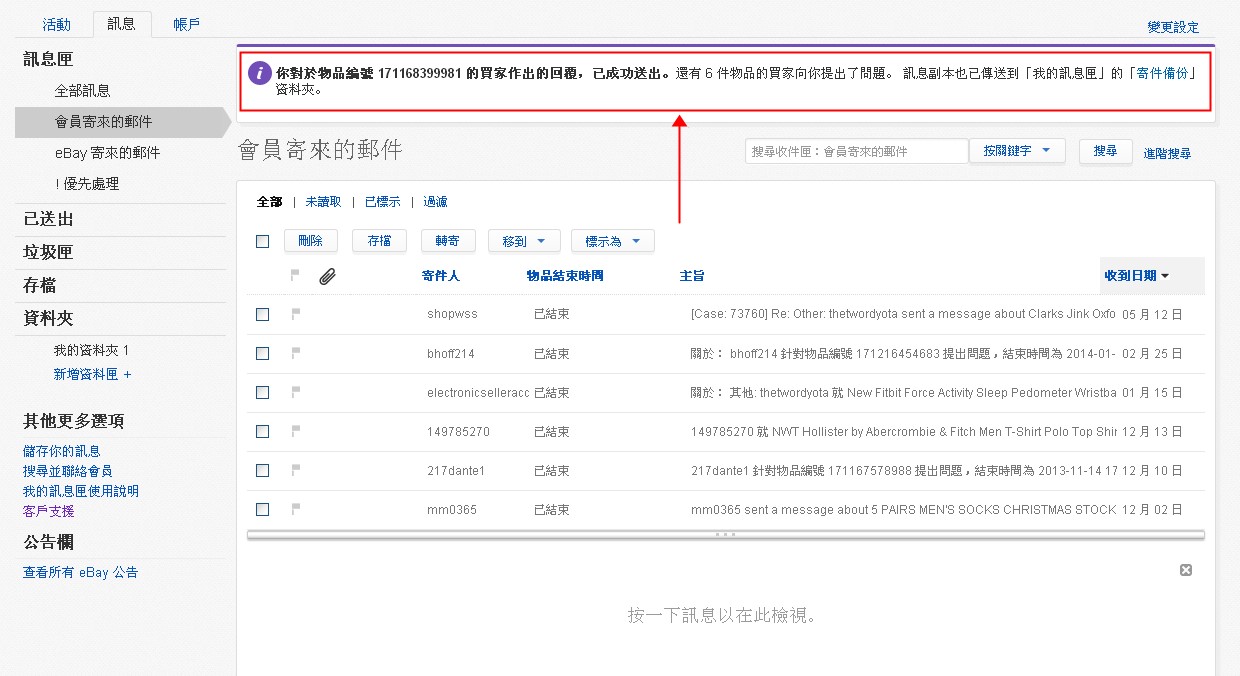Open the 移到 dropdown
The width and height of the screenshot is (1240, 676).
[x=523, y=240]
